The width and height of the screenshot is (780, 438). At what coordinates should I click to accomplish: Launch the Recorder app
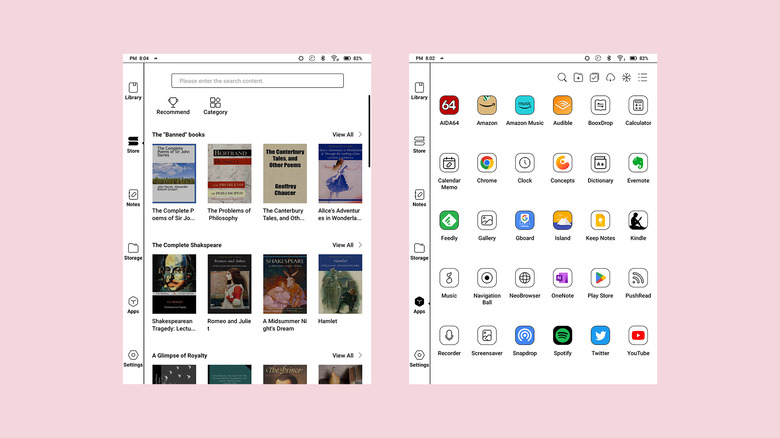click(x=449, y=335)
